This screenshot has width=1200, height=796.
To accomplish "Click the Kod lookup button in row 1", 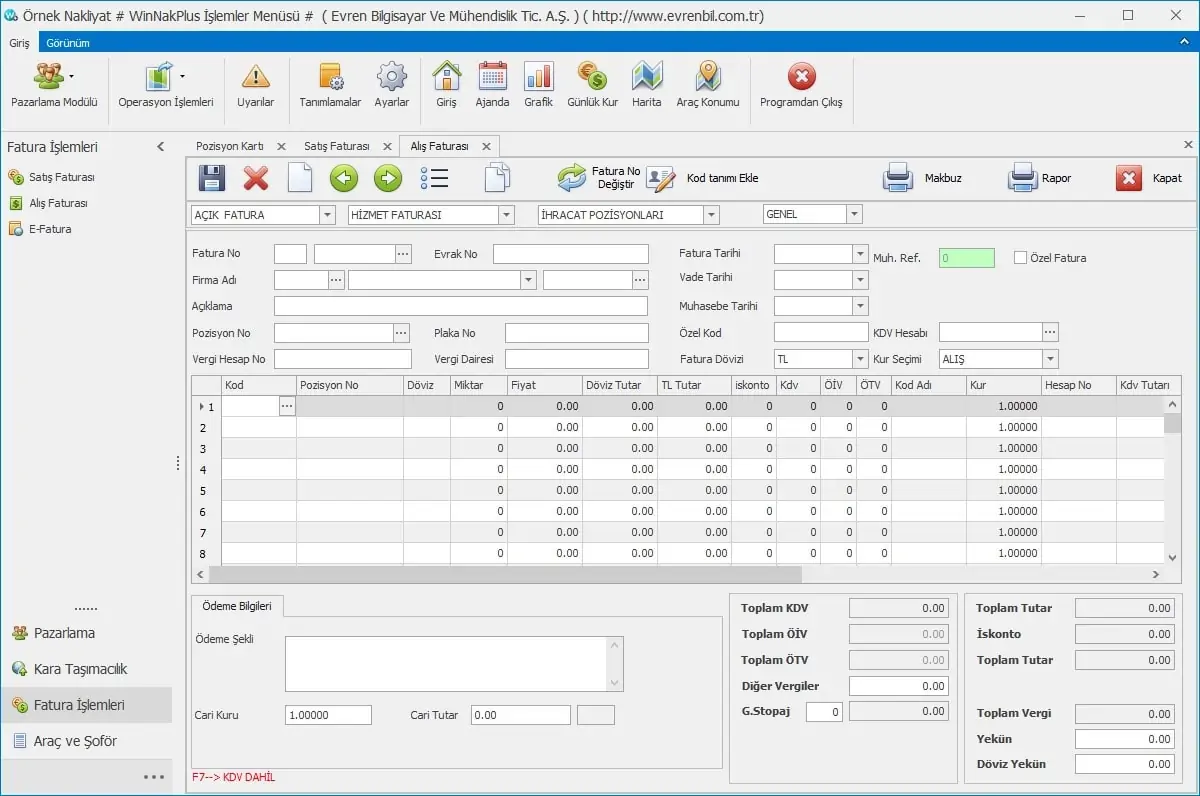I will pos(287,406).
